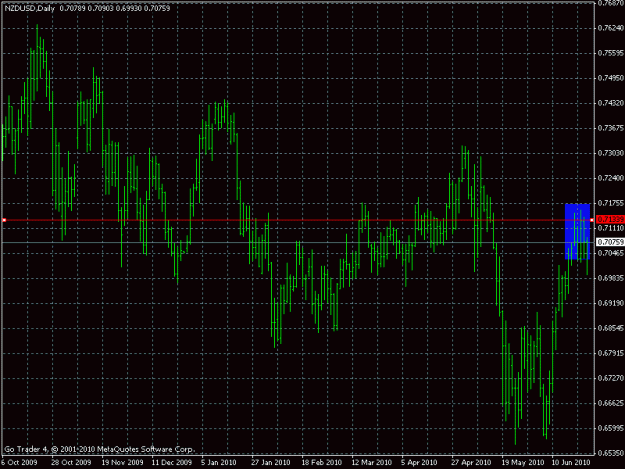Click the 0.74320 price scale value

pyautogui.click(x=611, y=103)
